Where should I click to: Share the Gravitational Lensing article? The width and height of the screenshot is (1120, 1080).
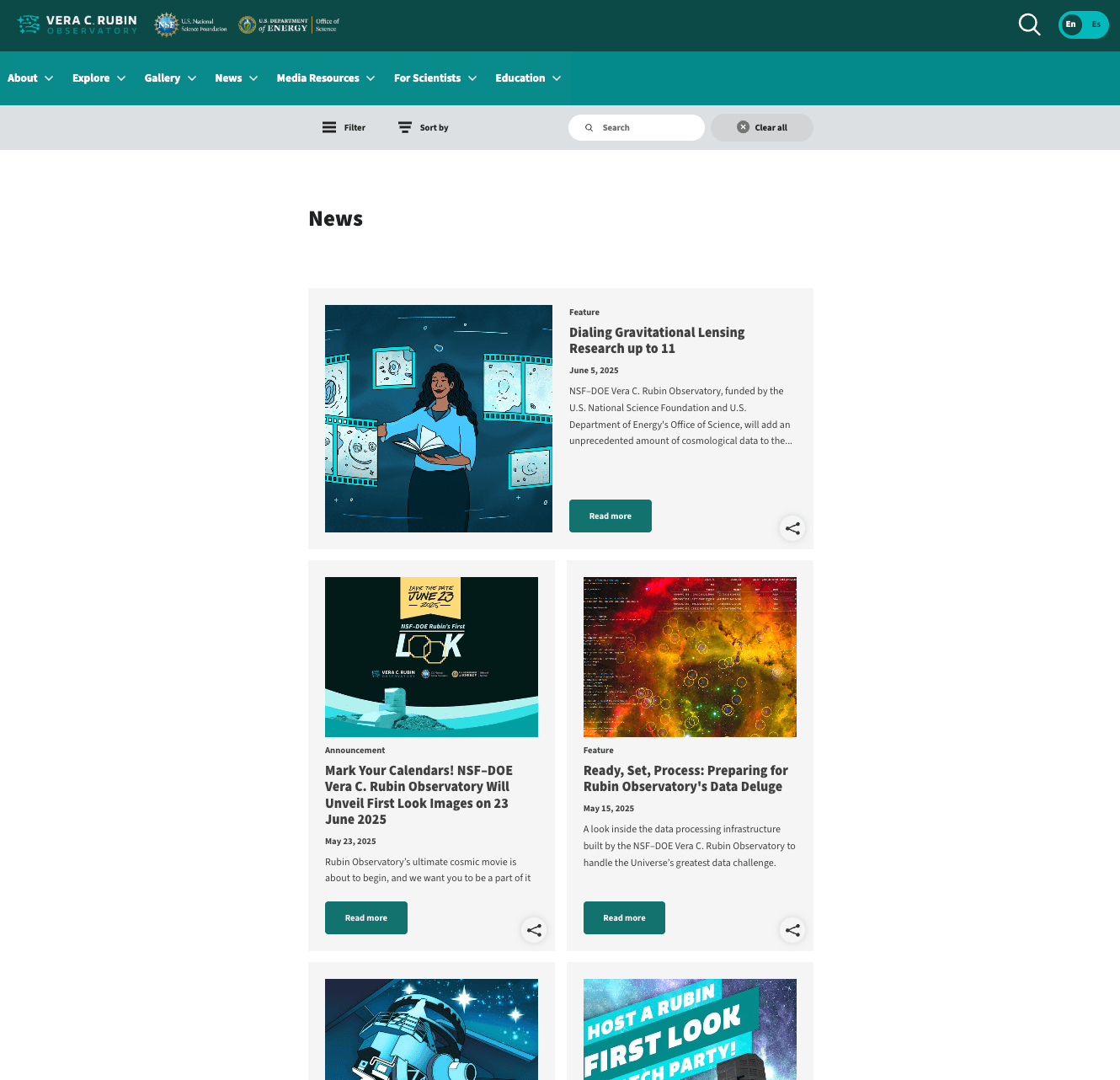pos(792,528)
